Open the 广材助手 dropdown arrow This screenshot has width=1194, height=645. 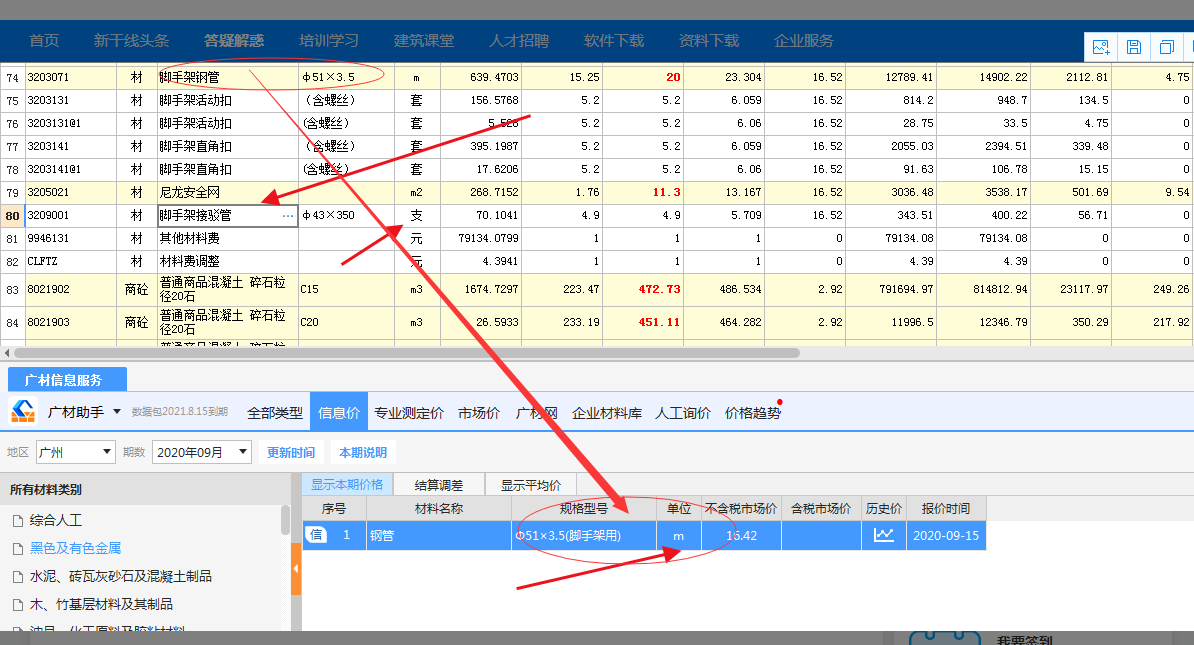tap(117, 412)
